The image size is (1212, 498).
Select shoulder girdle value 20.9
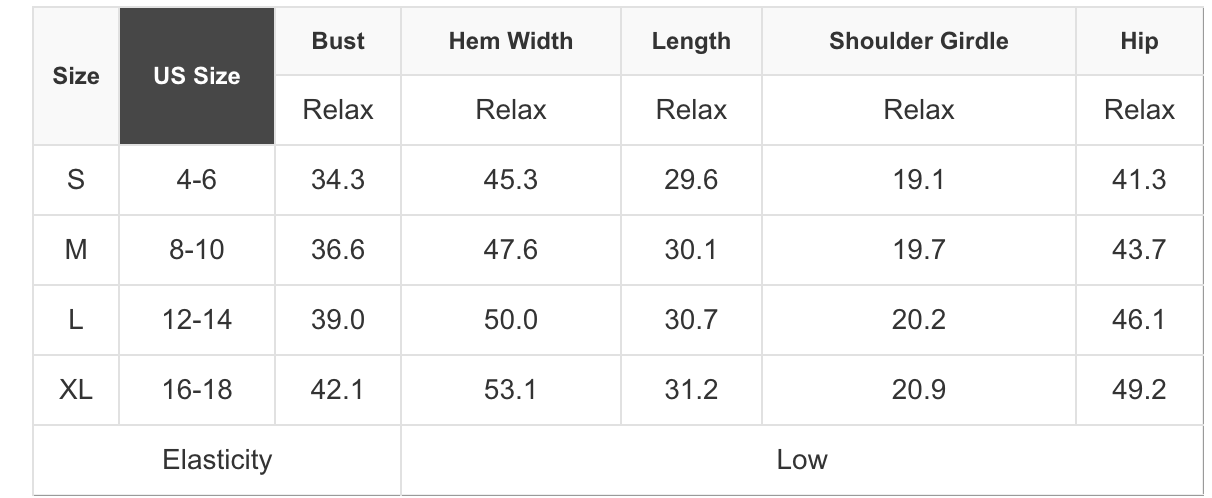point(918,389)
